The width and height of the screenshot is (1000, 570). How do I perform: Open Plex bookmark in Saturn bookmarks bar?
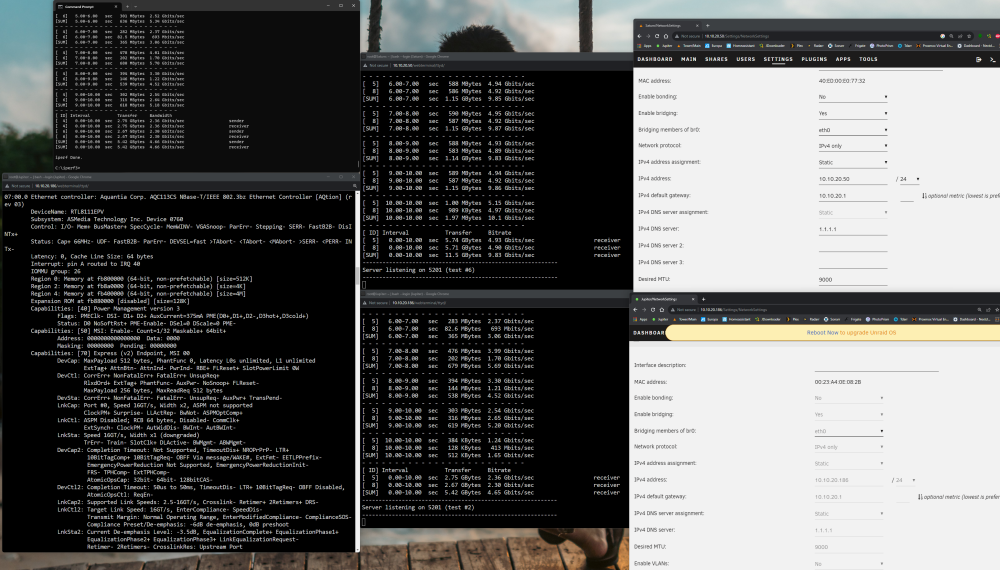tap(797, 46)
